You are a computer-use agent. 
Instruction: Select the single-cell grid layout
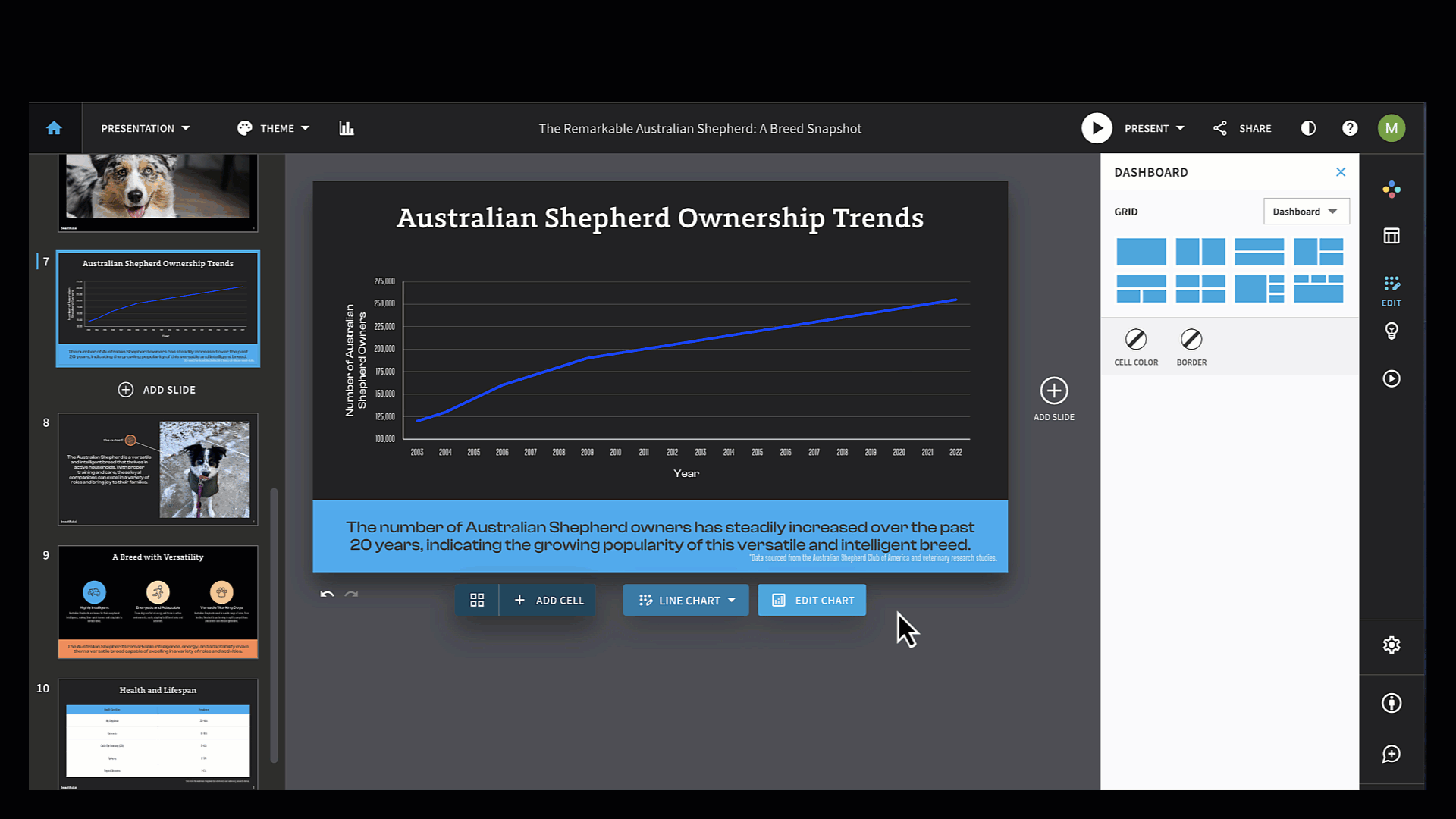[1141, 251]
